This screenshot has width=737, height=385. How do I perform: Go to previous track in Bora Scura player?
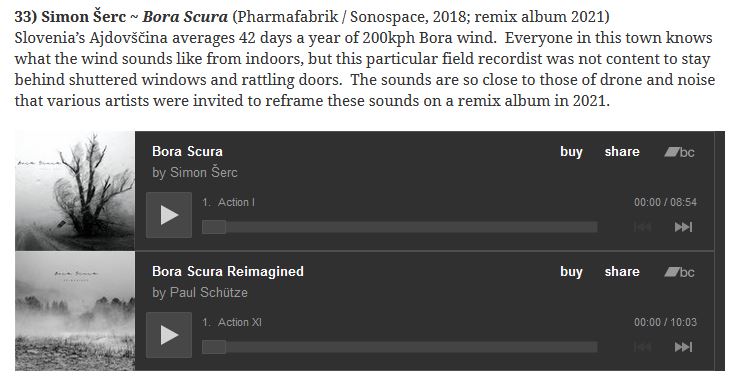(x=643, y=227)
